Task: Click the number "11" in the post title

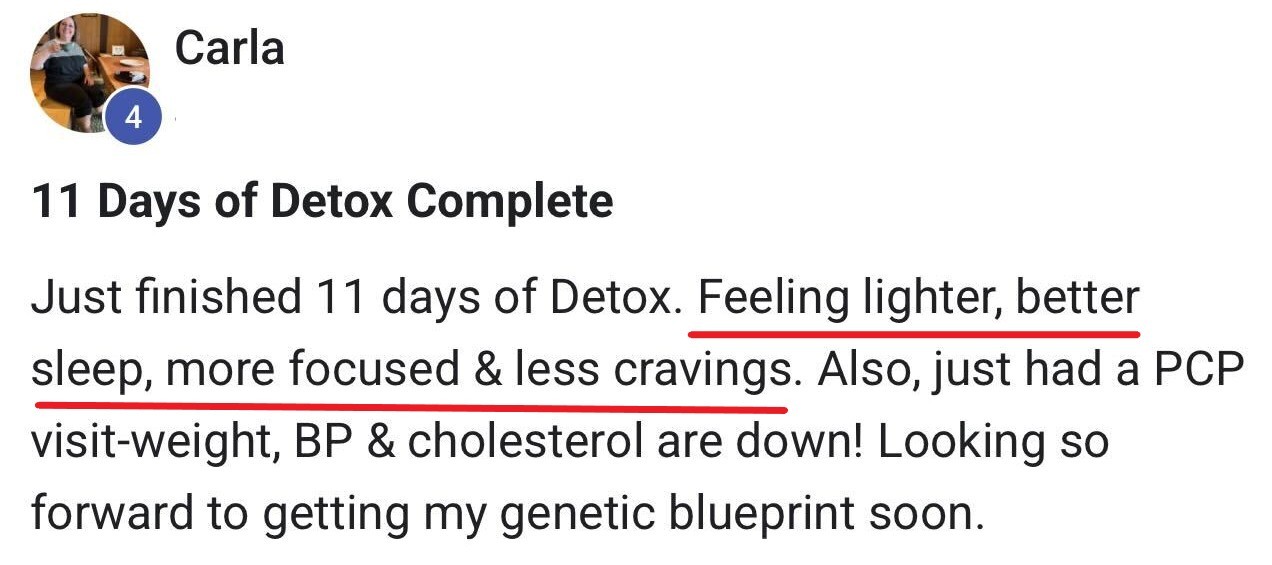Action: coord(51,201)
